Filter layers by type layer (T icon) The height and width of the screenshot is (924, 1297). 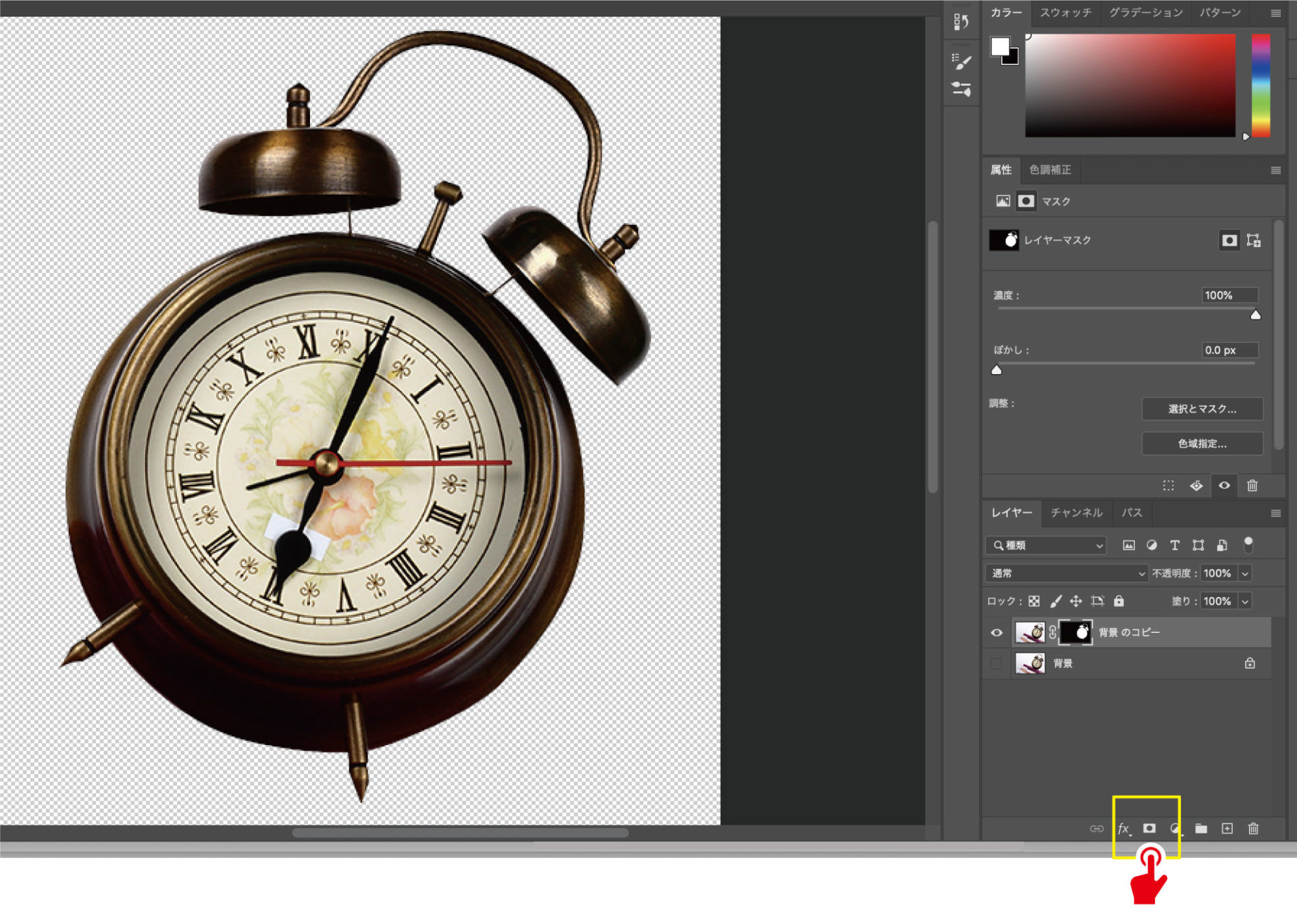pyautogui.click(x=1175, y=545)
